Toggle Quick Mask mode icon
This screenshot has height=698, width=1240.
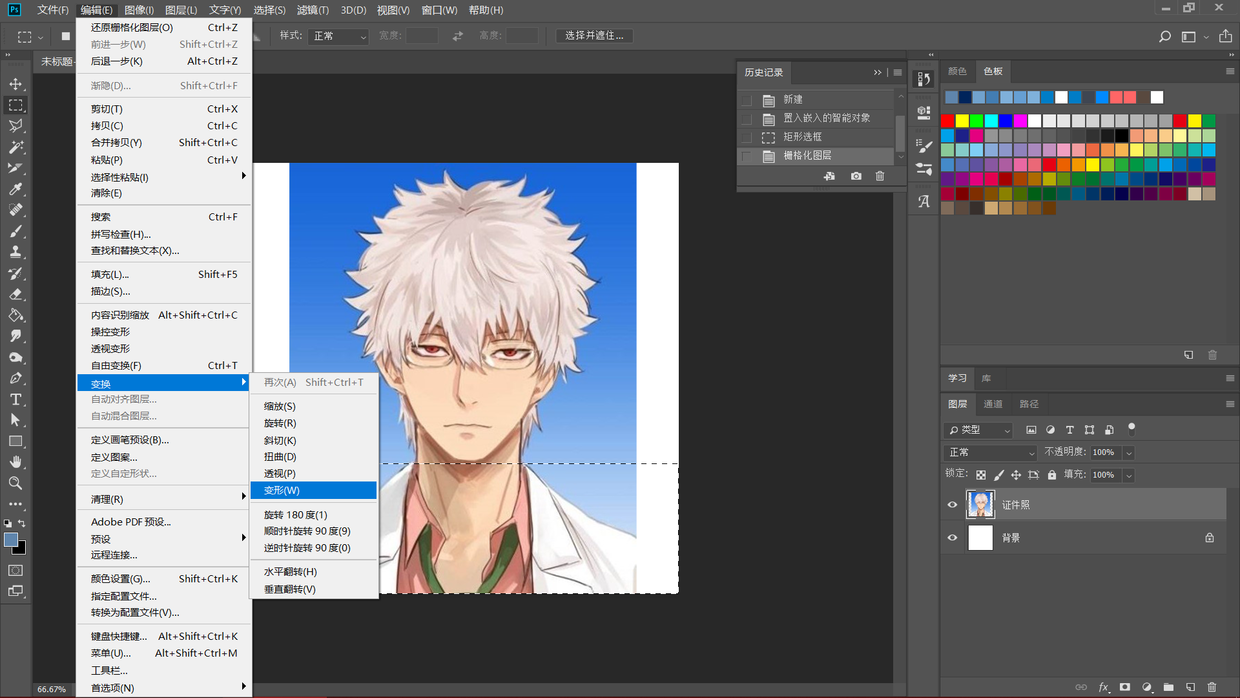[x=16, y=570]
